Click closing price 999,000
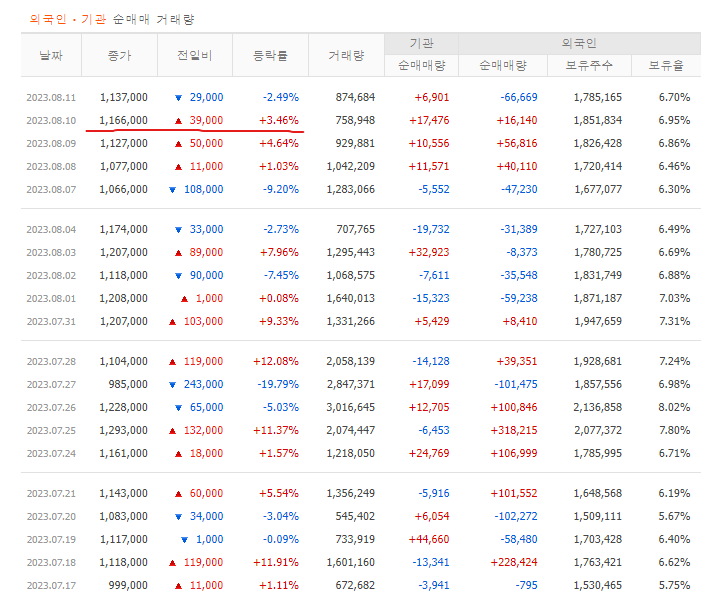 coord(128,585)
